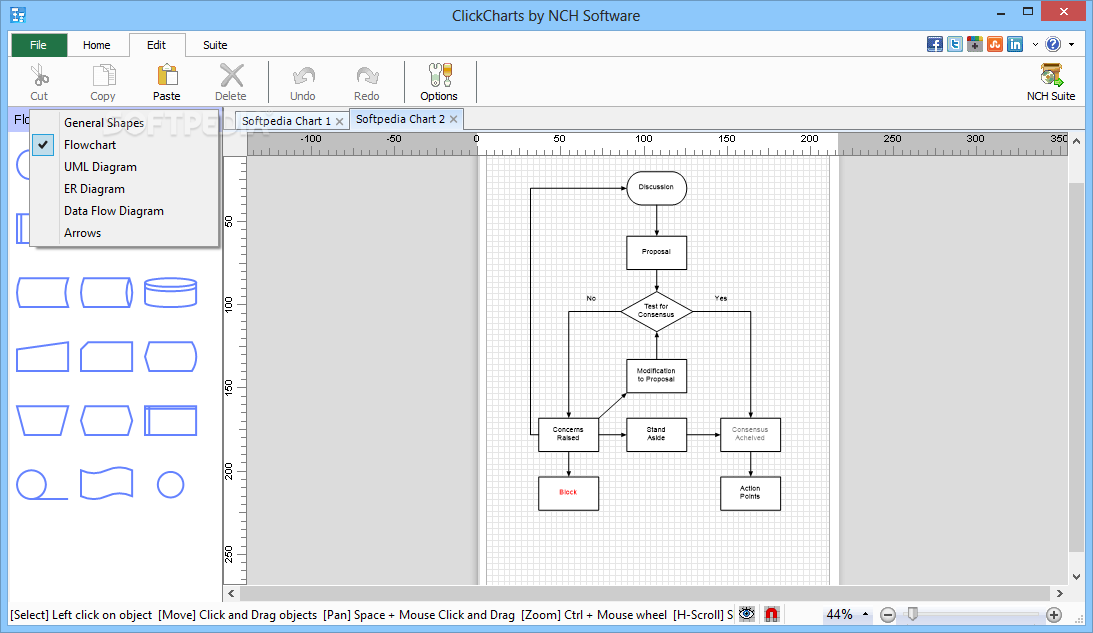Viewport: 1093px width, 633px height.
Task: Select the Proposal box in the chart
Action: click(657, 252)
